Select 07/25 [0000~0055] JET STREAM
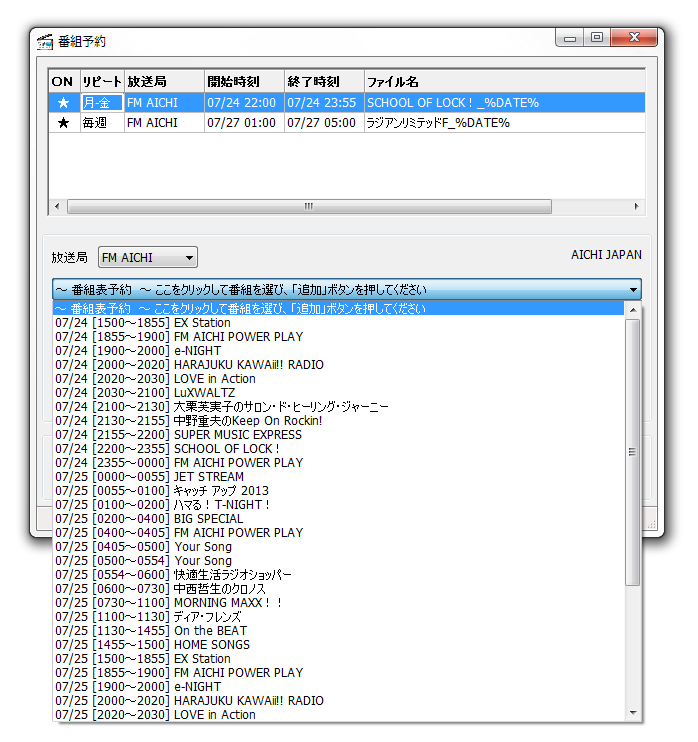The width and height of the screenshot is (698, 742). pyautogui.click(x=338, y=477)
